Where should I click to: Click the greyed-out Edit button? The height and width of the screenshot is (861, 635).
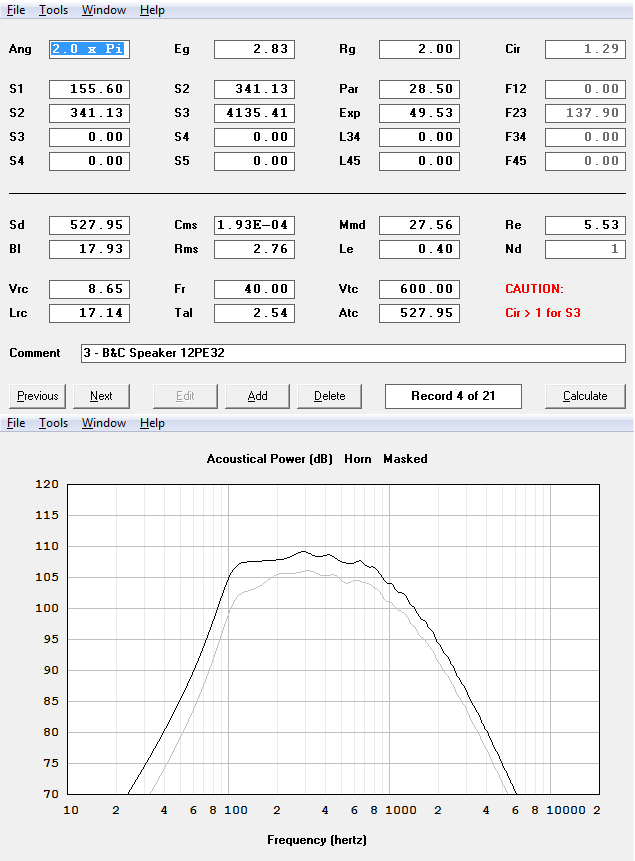point(185,396)
